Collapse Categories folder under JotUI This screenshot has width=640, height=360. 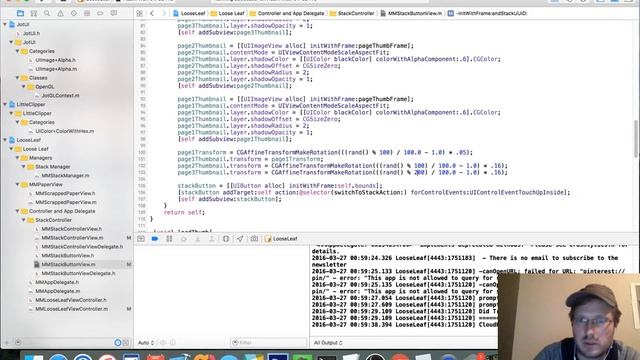click(x=17, y=51)
